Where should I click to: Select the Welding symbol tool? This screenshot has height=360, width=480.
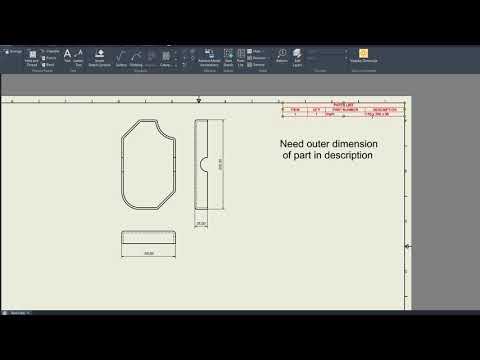pos(136,58)
